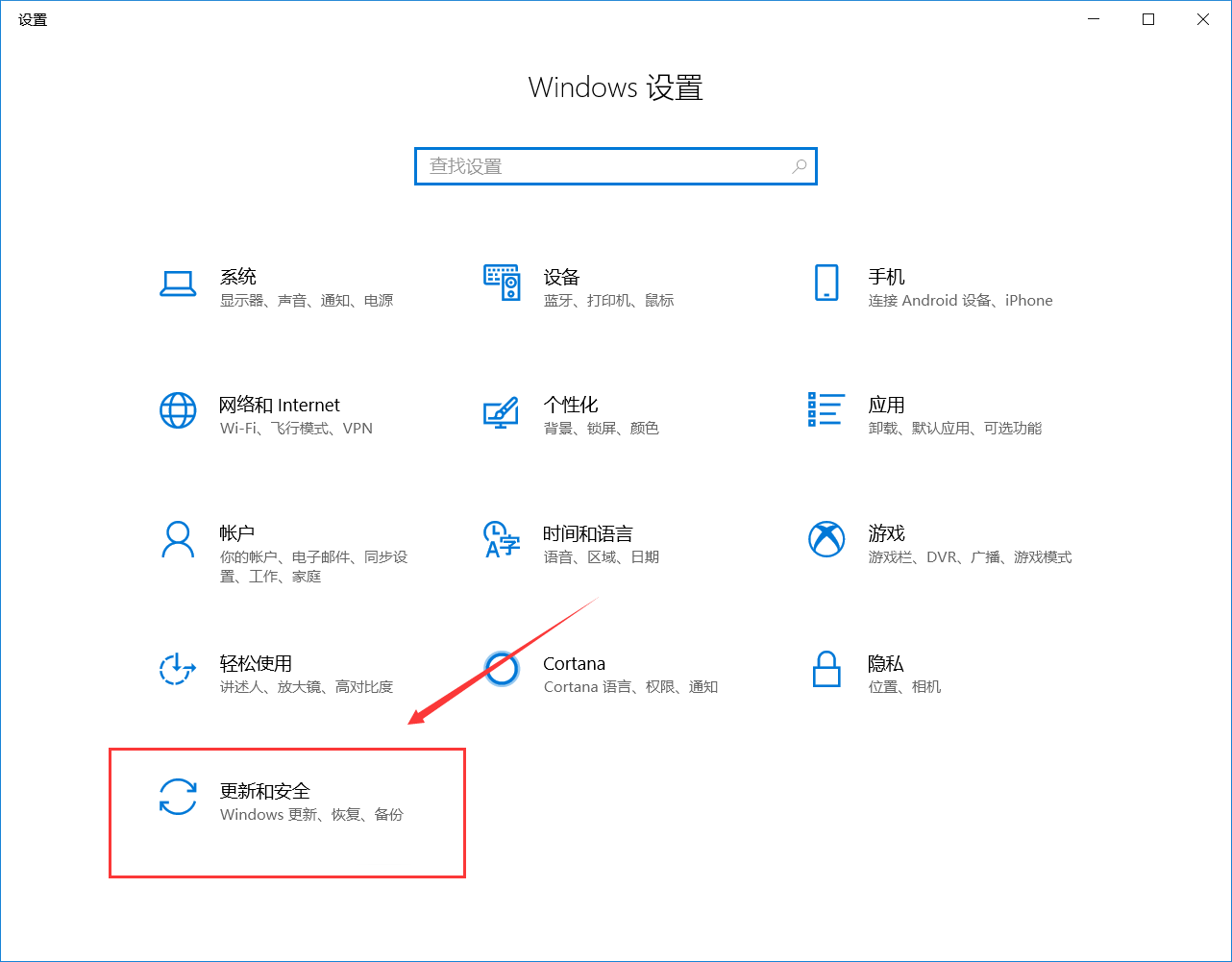1232x962 pixels.
Task: Click the text 卸载、默认应用、可选功能
Action: tap(955, 429)
